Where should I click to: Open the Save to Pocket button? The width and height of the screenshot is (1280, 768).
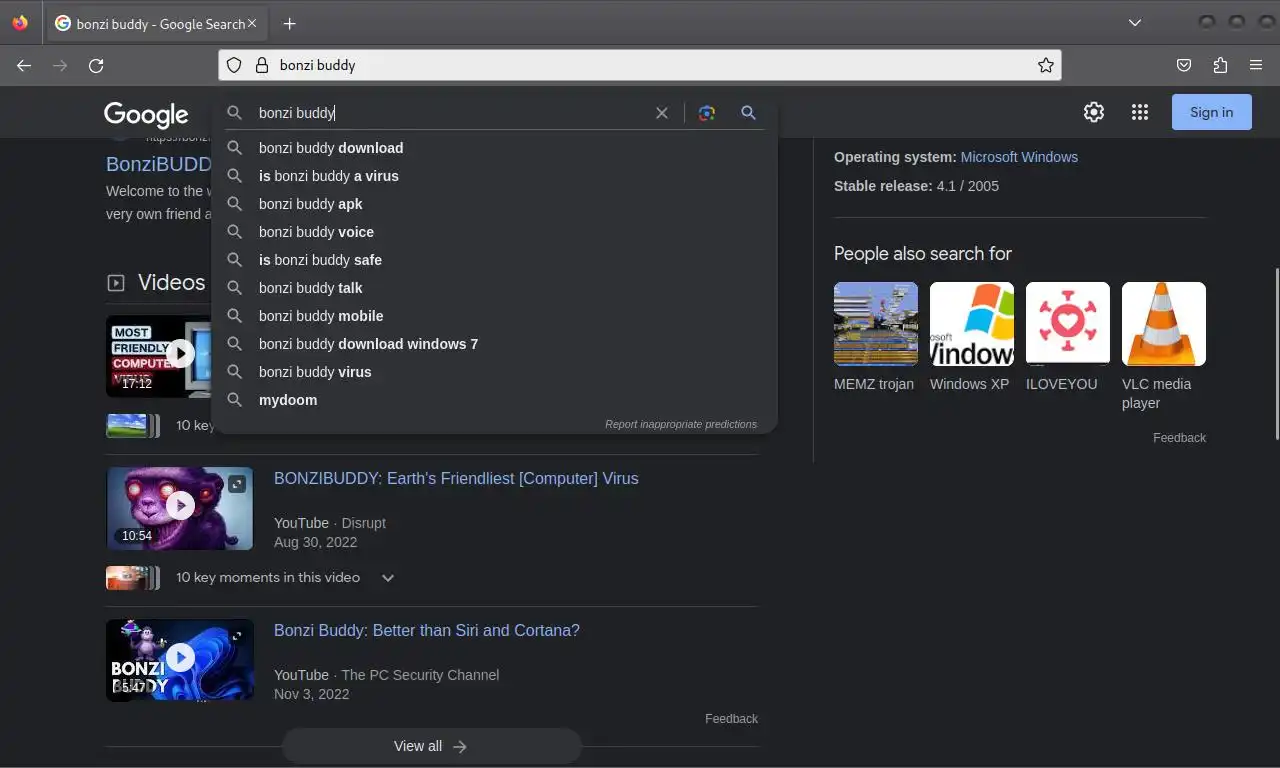coord(1184,65)
